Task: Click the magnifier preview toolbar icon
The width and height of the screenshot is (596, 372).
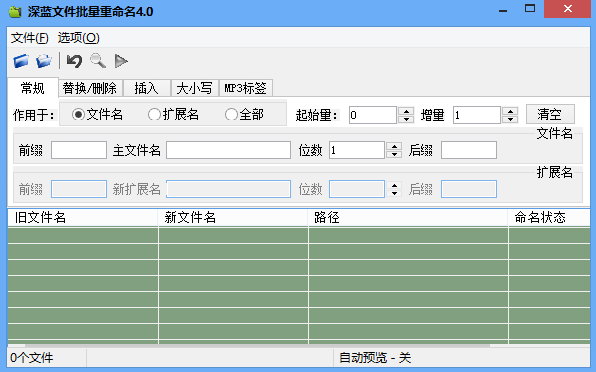Action: pyautogui.click(x=98, y=61)
